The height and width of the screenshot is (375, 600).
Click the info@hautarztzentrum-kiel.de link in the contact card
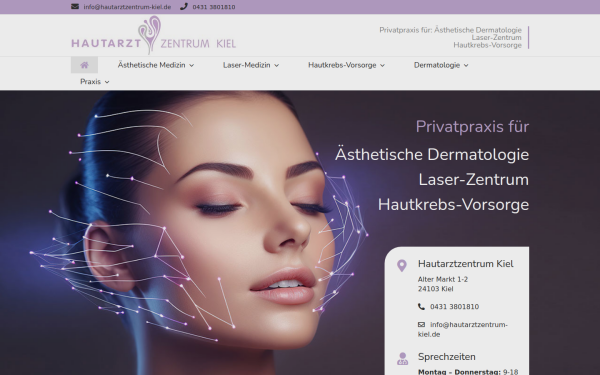click(463, 329)
